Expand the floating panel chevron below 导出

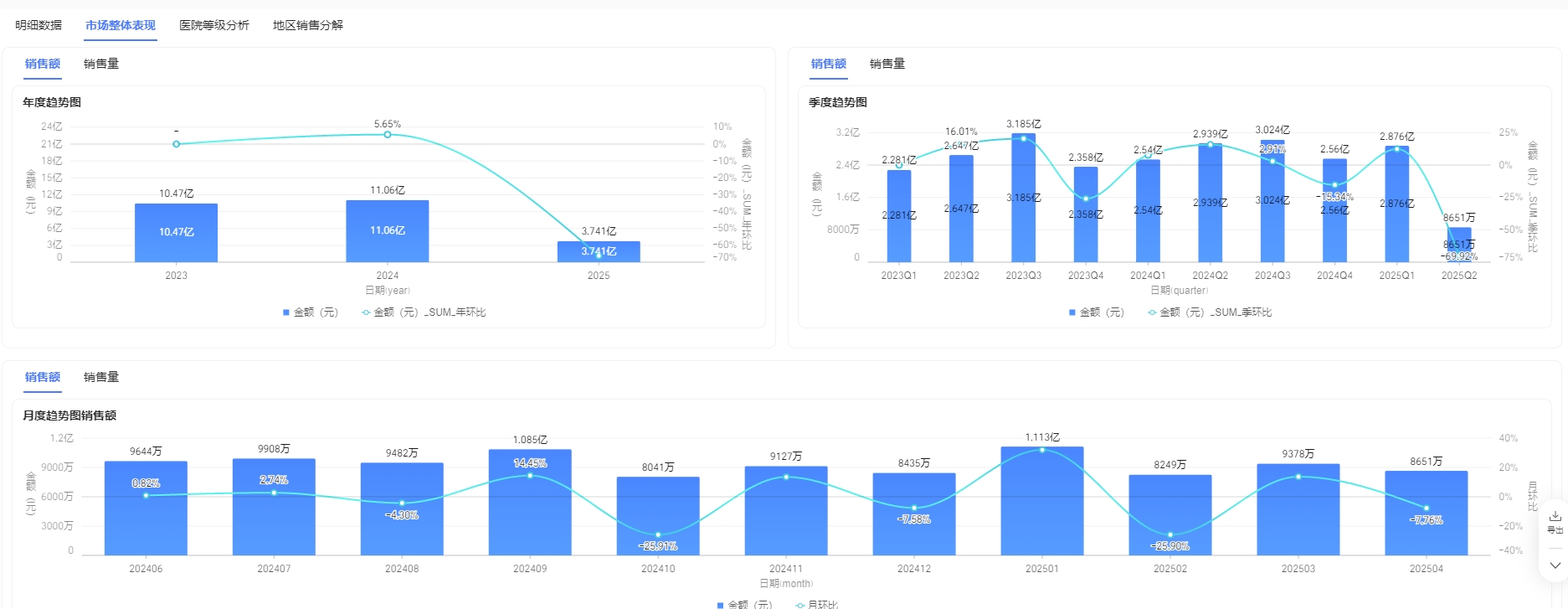tap(1555, 565)
